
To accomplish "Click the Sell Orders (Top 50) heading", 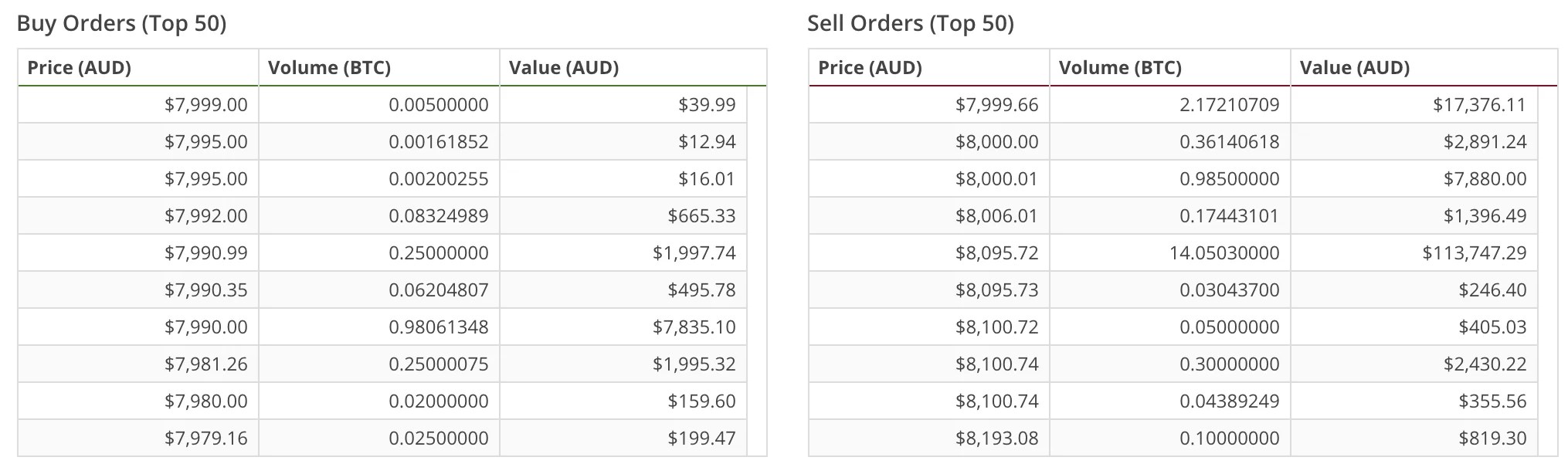I will click(x=910, y=24).
